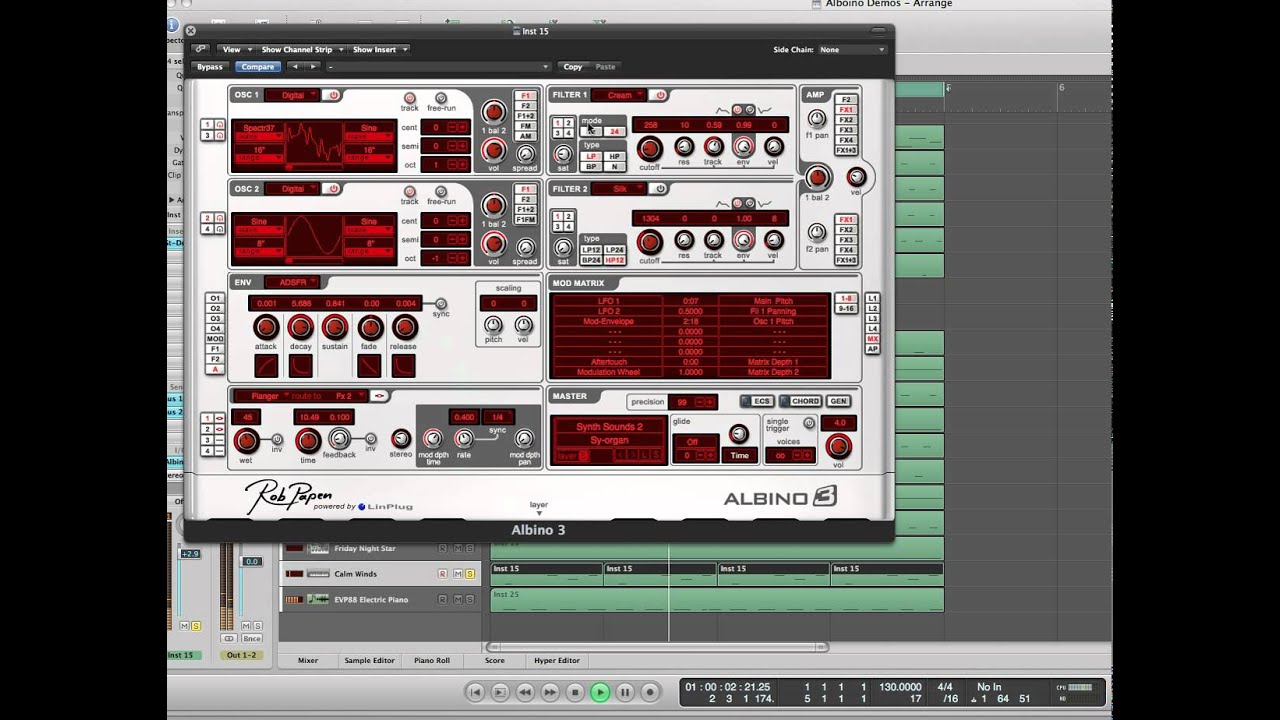The height and width of the screenshot is (720, 1280).
Task: Toggle OSC 1 free-run switch
Action: (x=441, y=98)
